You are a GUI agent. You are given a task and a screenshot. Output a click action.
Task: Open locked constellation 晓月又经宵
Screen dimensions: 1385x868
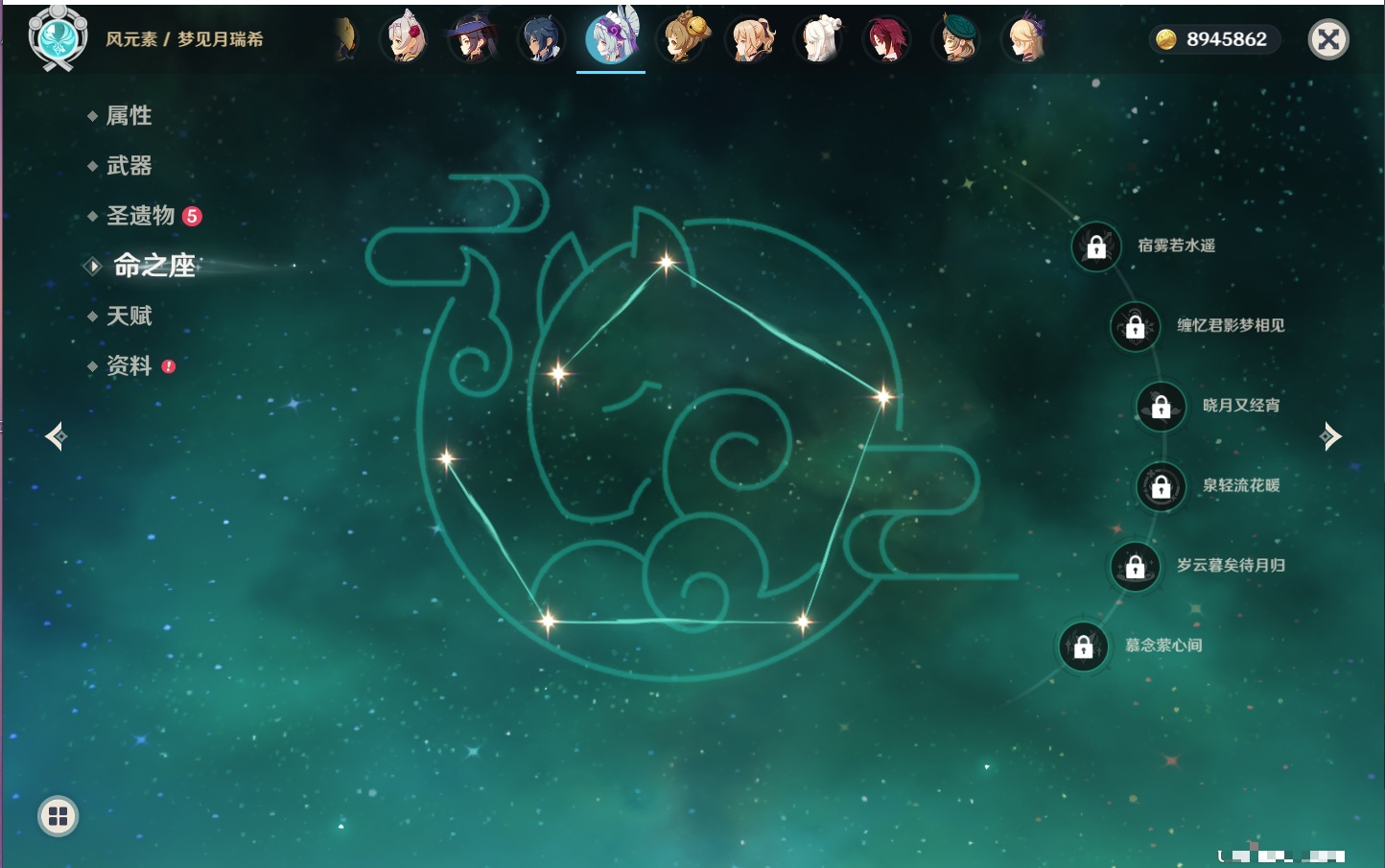[x=1162, y=406]
